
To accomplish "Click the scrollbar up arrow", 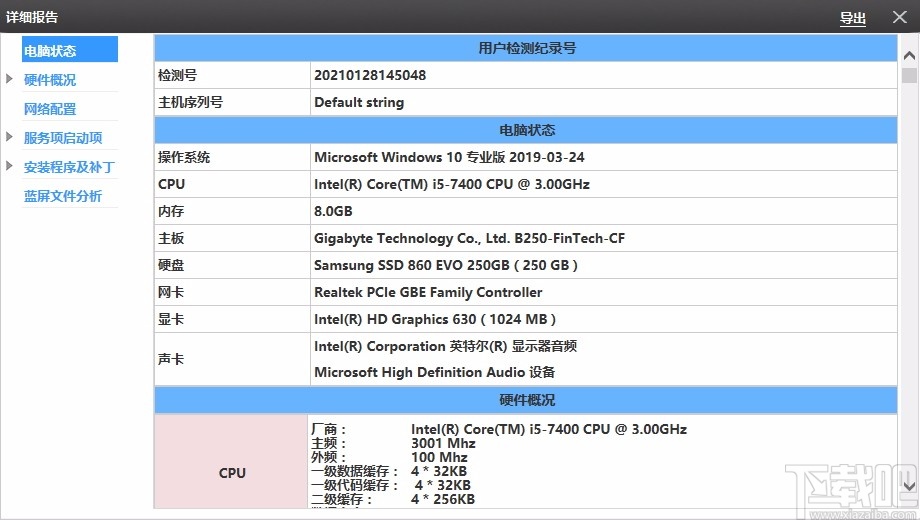I will click(x=909, y=56).
